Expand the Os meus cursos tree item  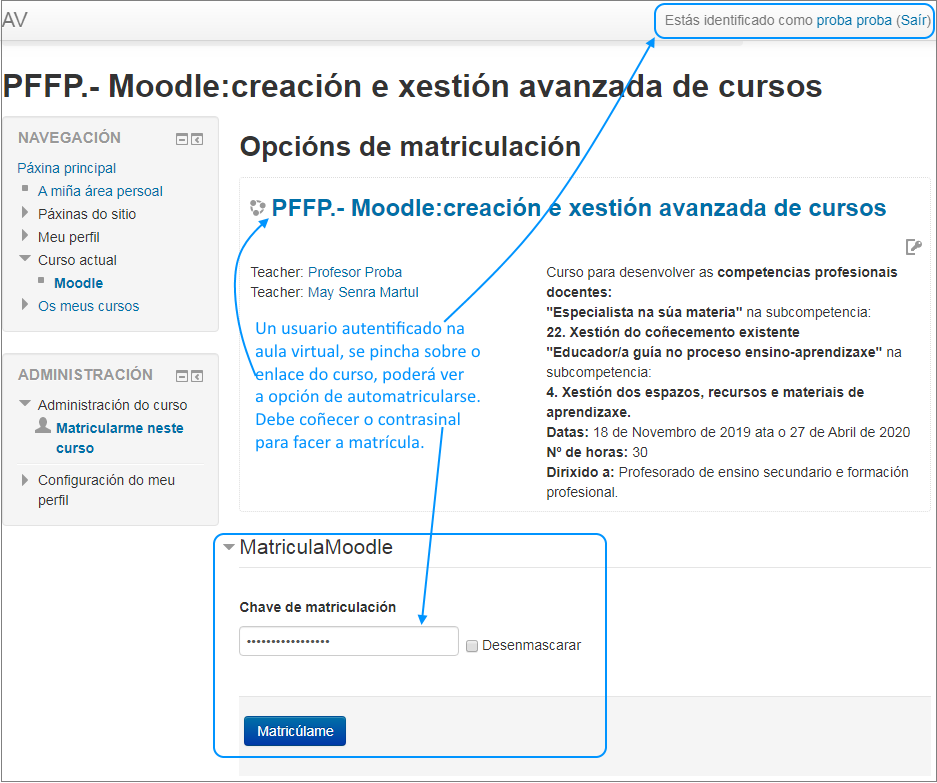click(23, 306)
